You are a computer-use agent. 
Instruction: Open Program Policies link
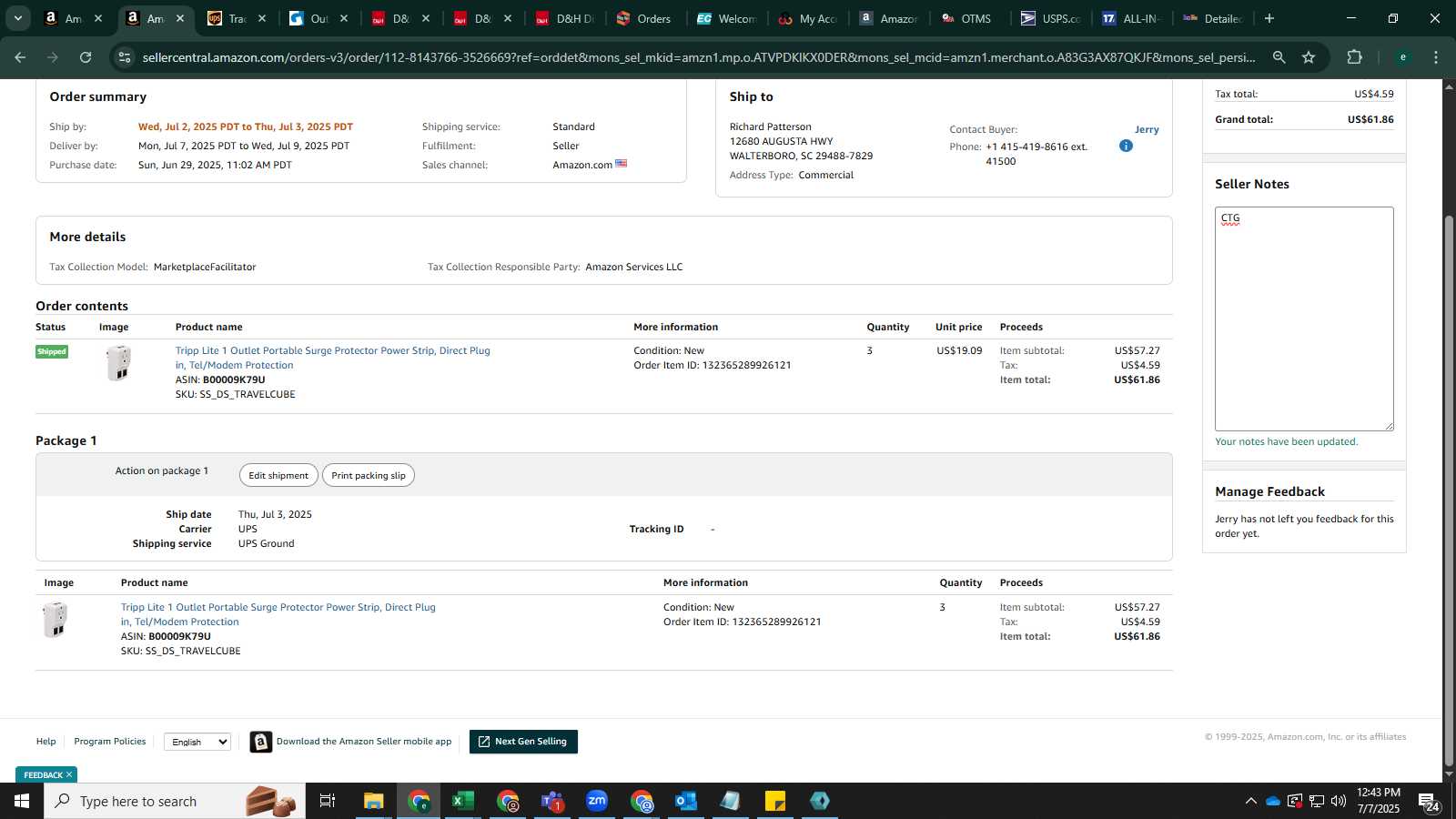(110, 742)
